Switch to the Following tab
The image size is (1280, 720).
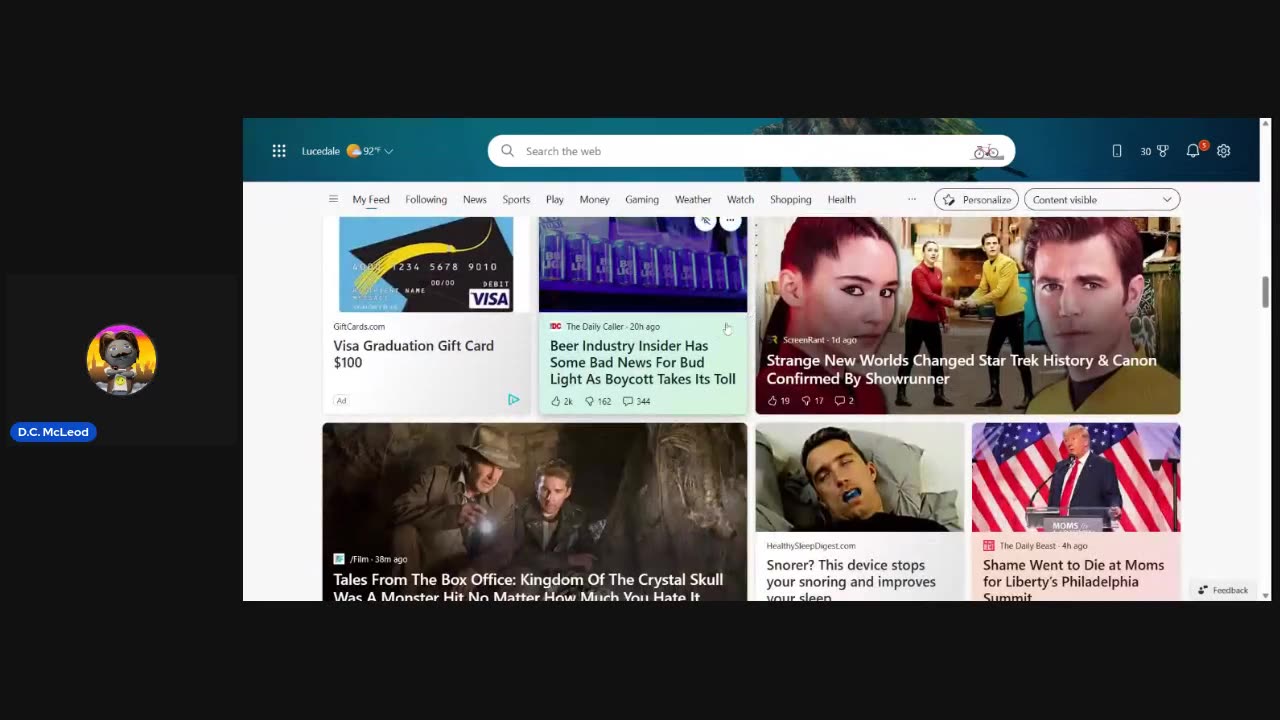point(426,200)
